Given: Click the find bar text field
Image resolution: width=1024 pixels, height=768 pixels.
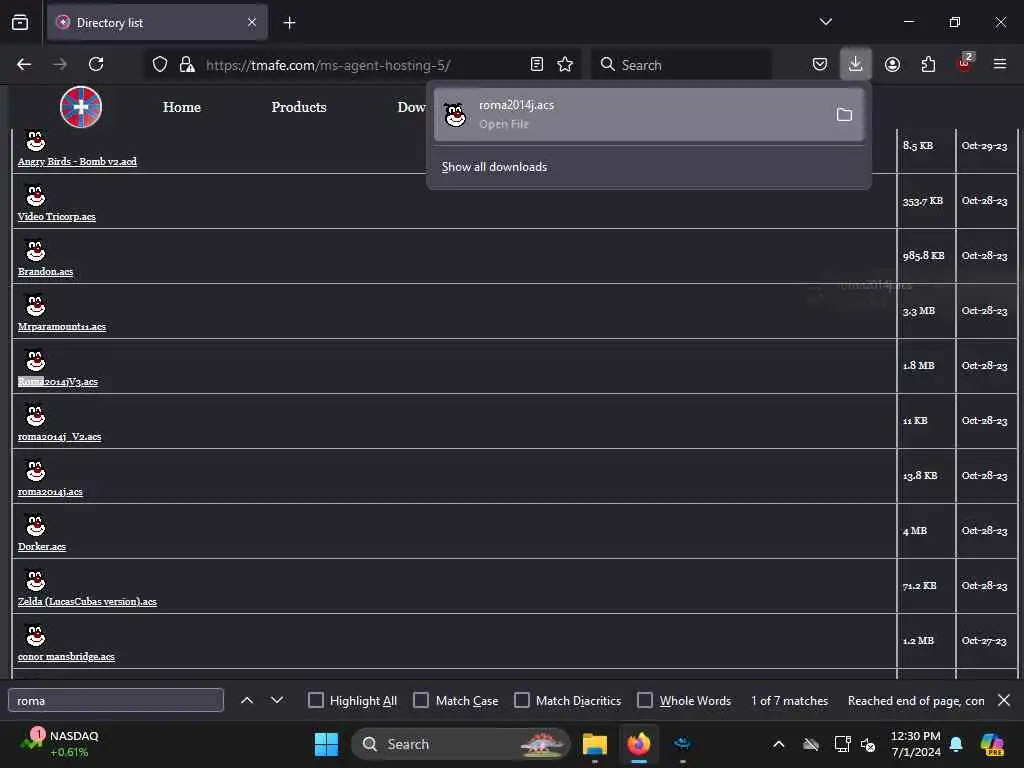Looking at the screenshot, I should pyautogui.click(x=116, y=700).
